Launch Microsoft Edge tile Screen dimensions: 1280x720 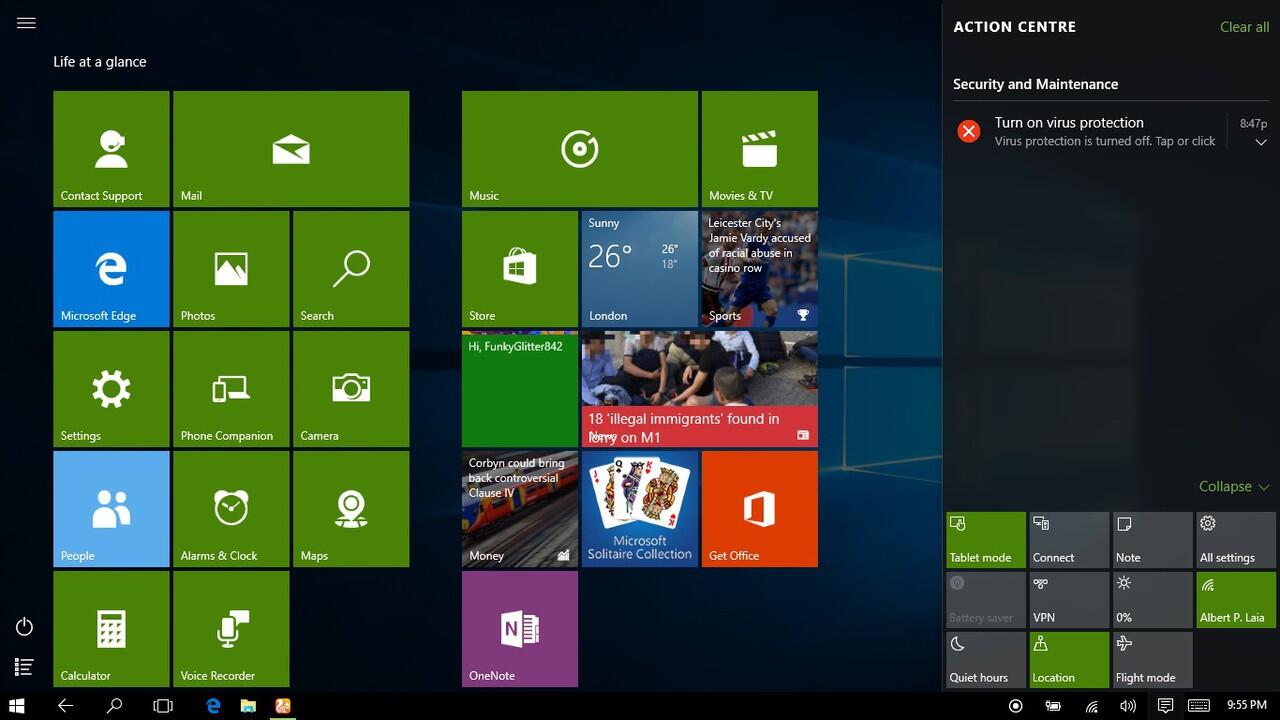[111, 269]
